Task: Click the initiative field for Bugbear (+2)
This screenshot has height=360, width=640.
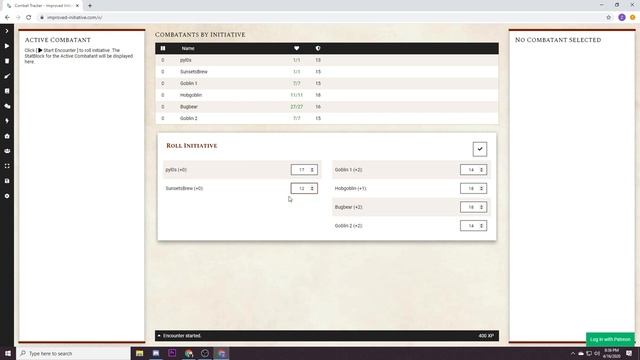Action: coord(473,207)
